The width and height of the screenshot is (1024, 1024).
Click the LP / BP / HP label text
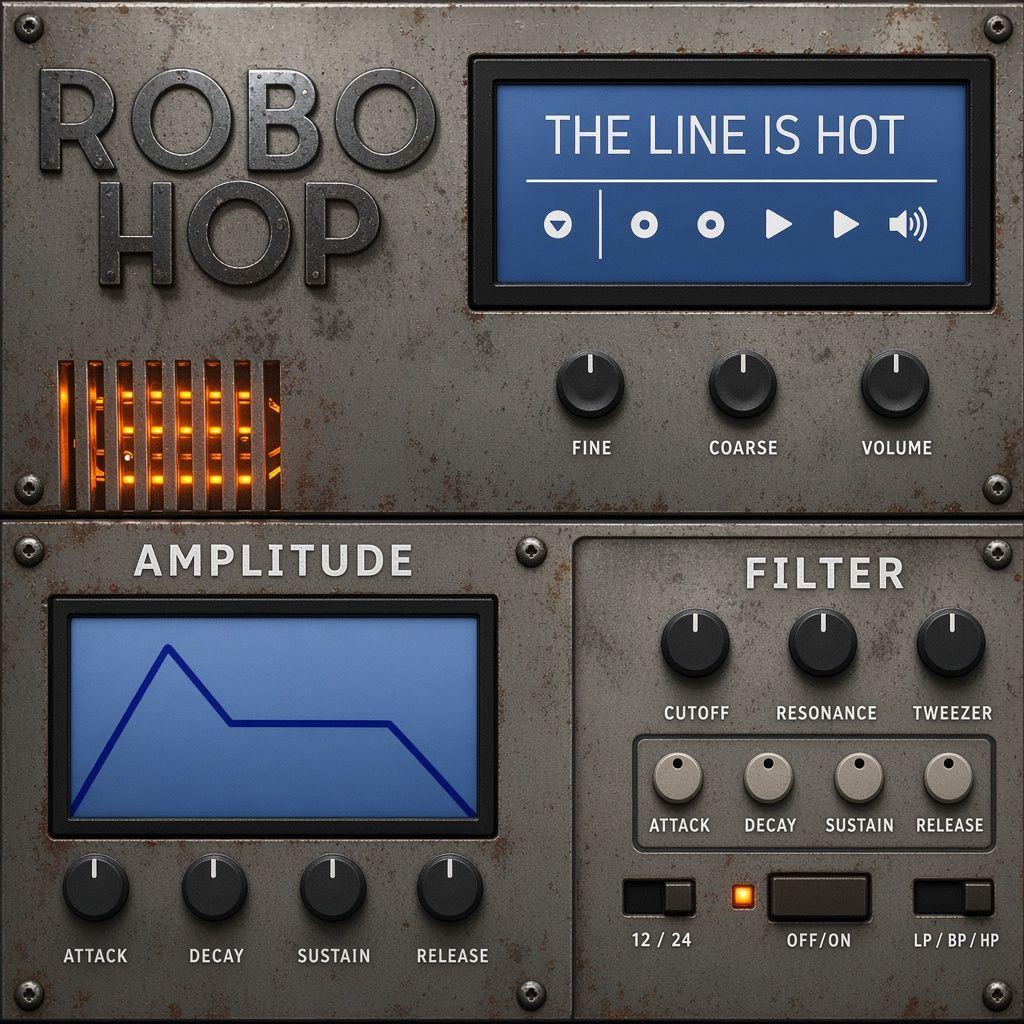click(x=956, y=940)
